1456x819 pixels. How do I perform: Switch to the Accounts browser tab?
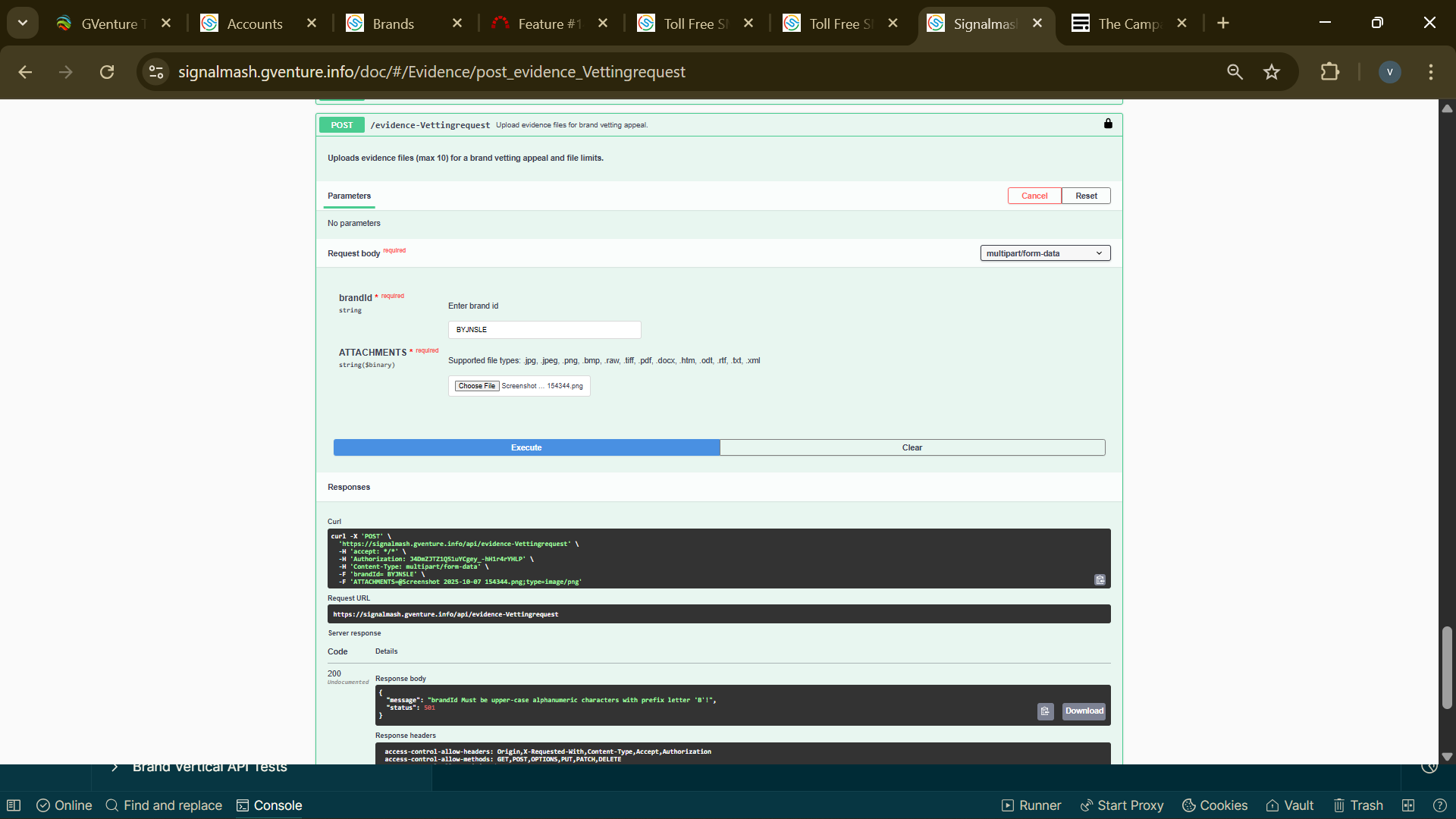[254, 24]
